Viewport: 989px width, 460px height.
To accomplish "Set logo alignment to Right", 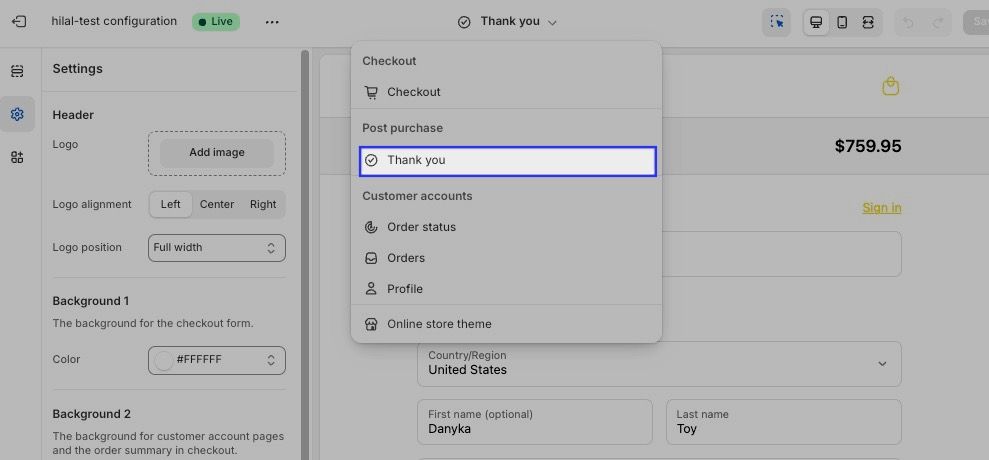I will point(263,204).
